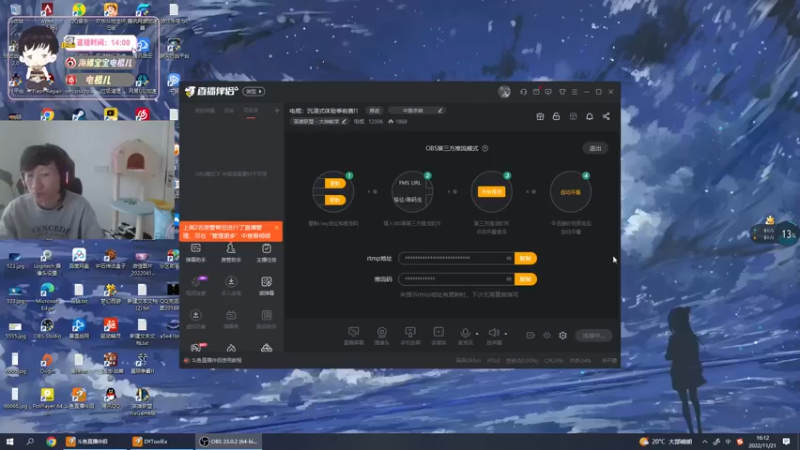
Task: Reveal the rtmp address with eye icon
Action: click(508, 258)
